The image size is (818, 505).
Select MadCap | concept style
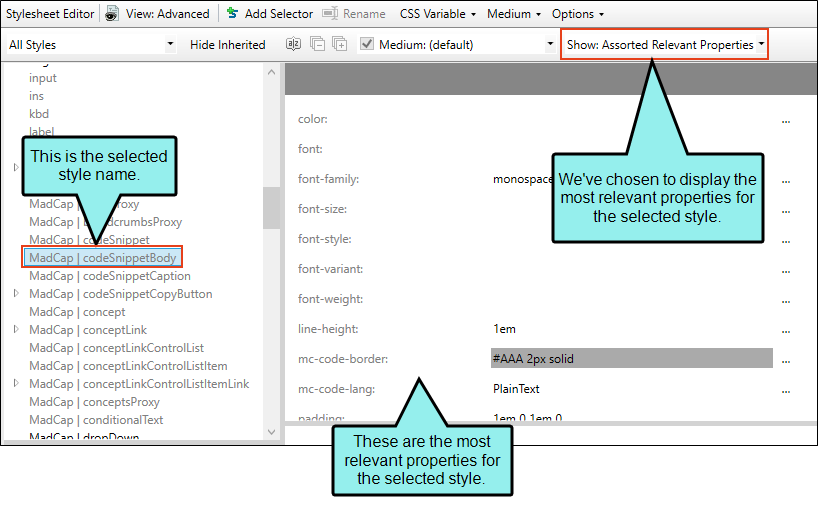77,312
